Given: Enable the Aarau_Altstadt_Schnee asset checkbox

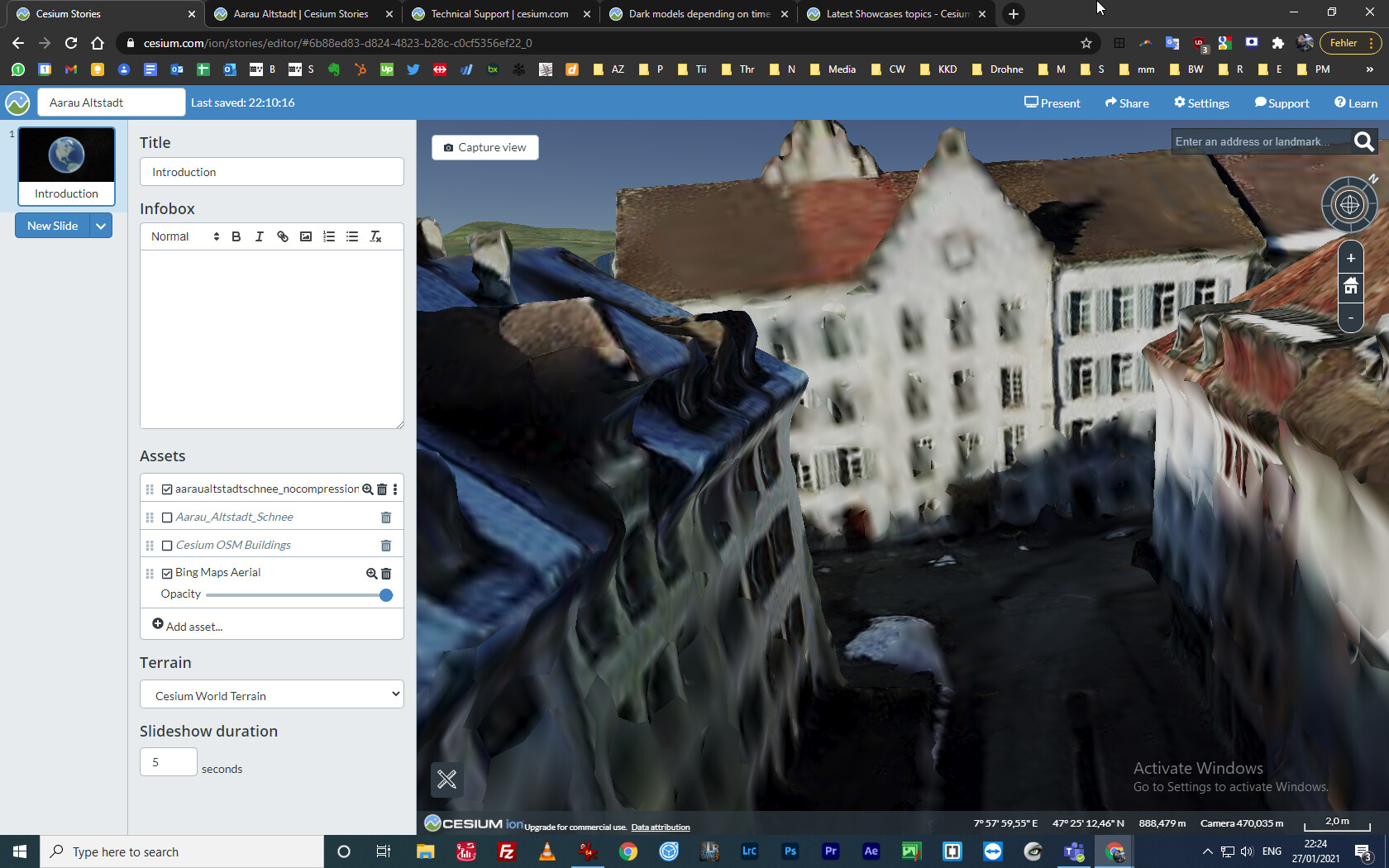Looking at the screenshot, I should [x=167, y=517].
